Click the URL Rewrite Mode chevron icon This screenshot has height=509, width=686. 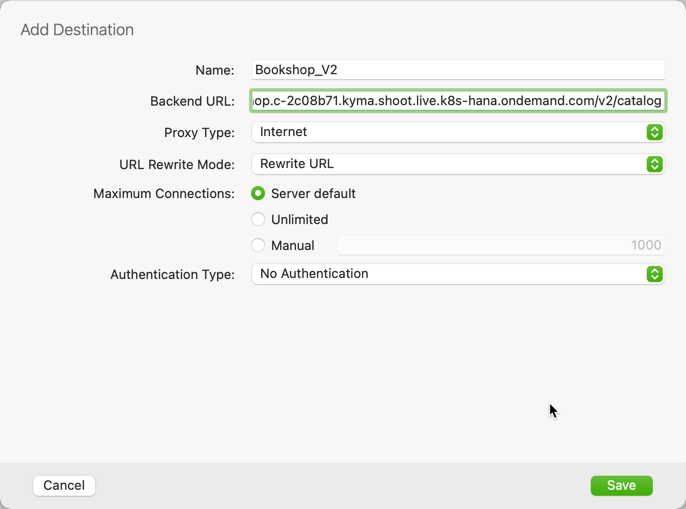[x=654, y=164]
